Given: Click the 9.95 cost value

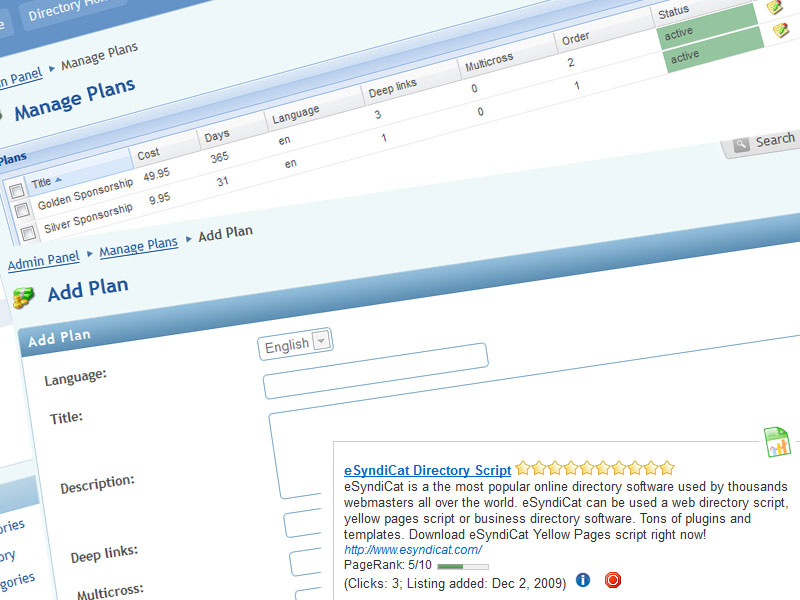Looking at the screenshot, I should click(x=160, y=198).
